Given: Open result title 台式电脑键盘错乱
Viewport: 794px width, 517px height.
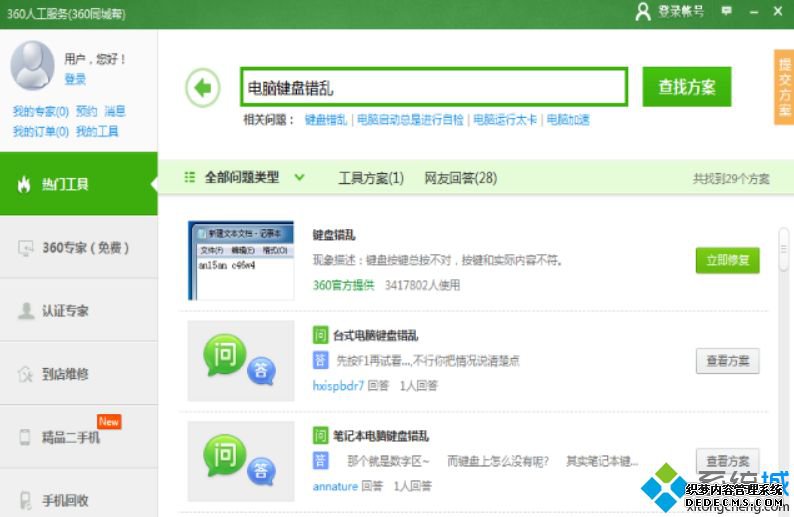Looking at the screenshot, I should [x=375, y=335].
